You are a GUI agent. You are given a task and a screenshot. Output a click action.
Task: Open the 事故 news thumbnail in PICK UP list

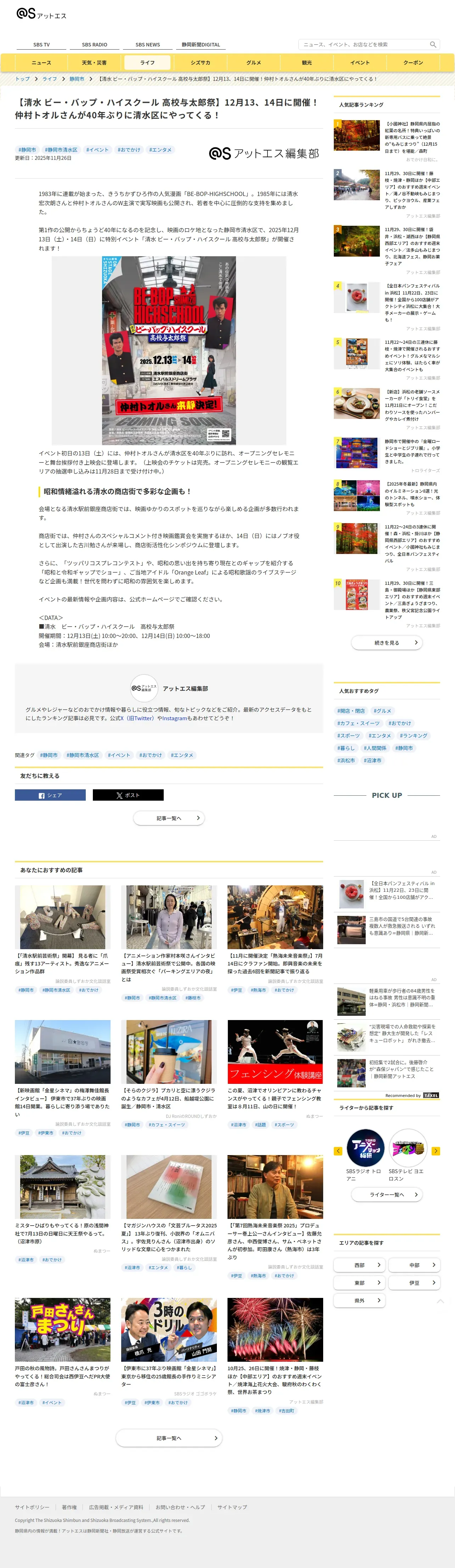click(351, 930)
